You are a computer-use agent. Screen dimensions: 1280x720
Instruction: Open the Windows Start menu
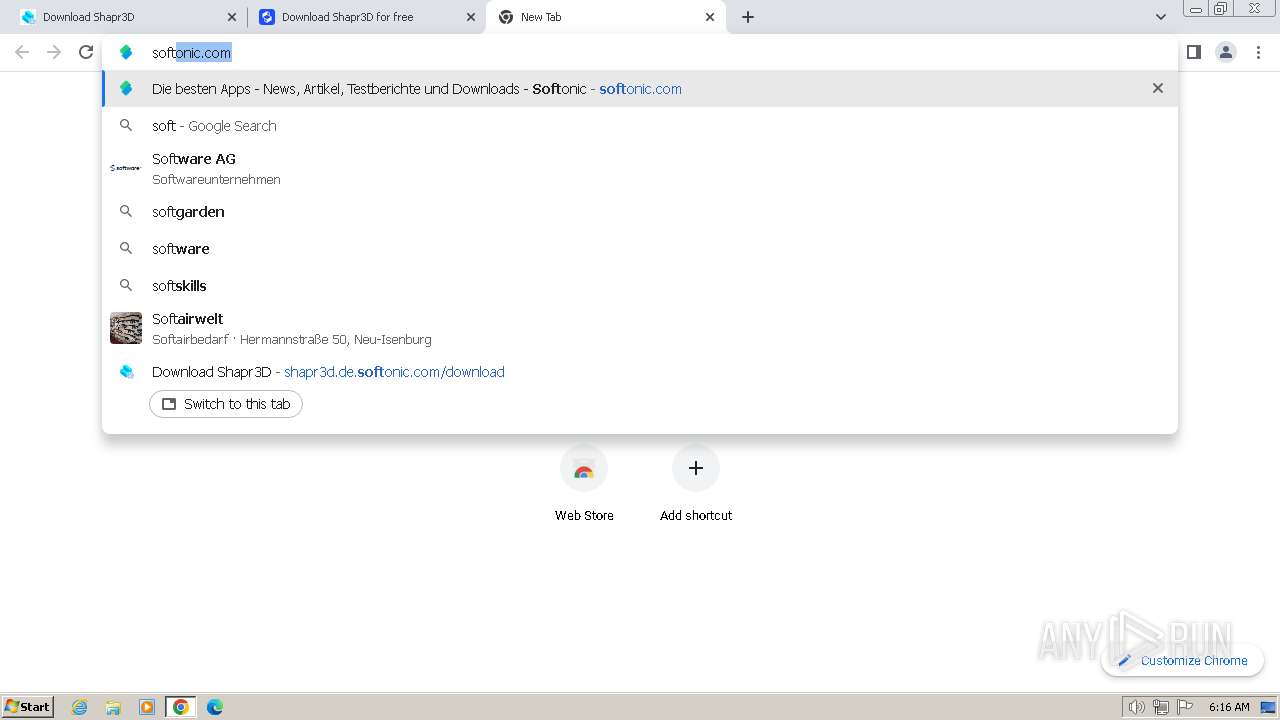click(27, 706)
